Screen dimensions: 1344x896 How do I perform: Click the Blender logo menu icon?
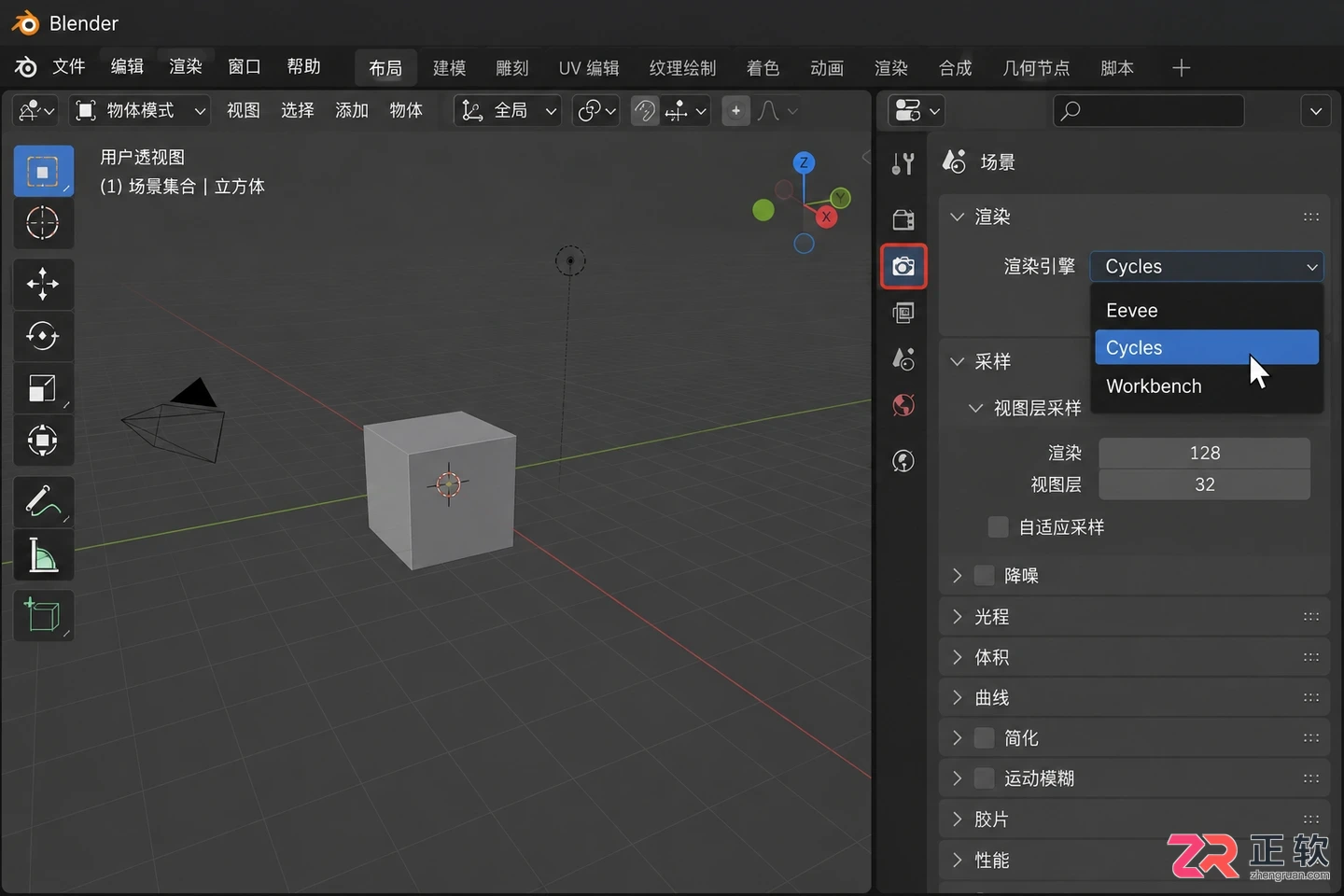point(25,67)
